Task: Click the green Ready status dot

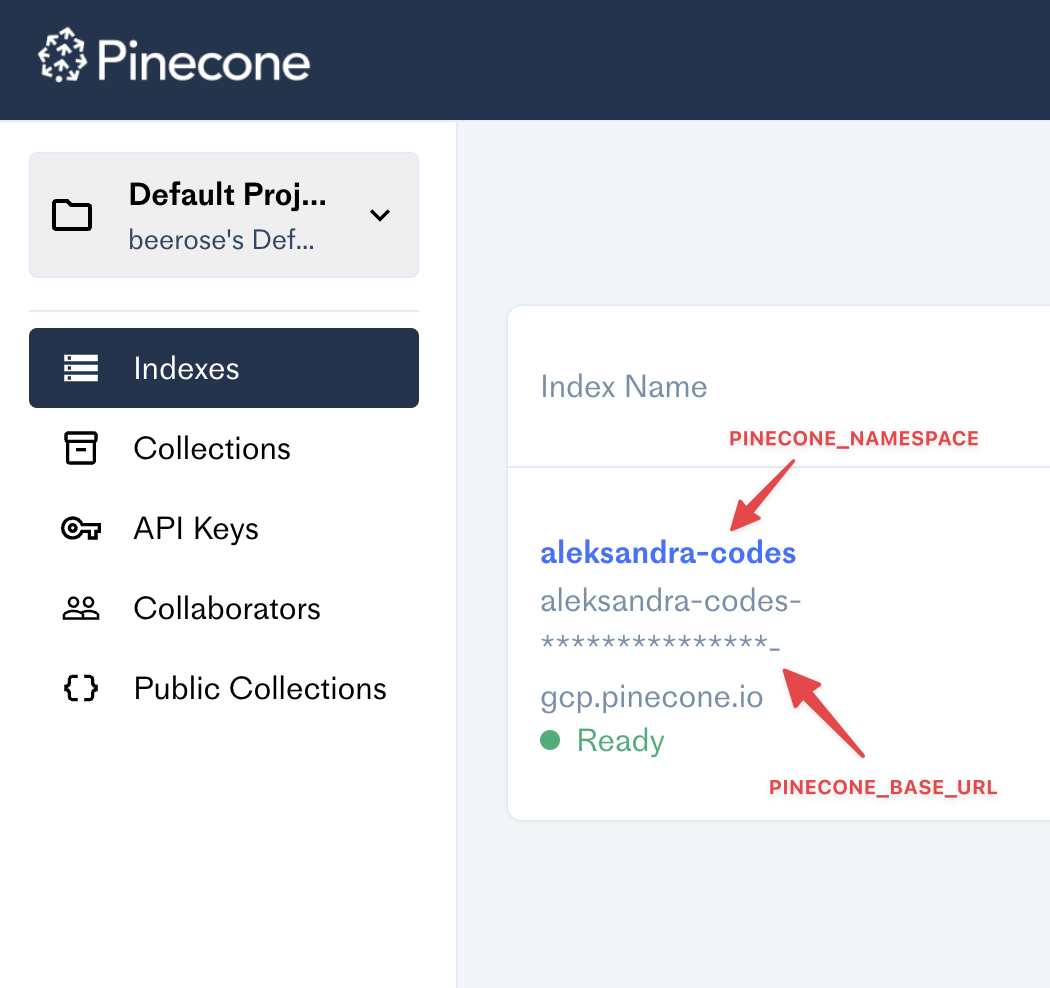Action: [x=550, y=740]
